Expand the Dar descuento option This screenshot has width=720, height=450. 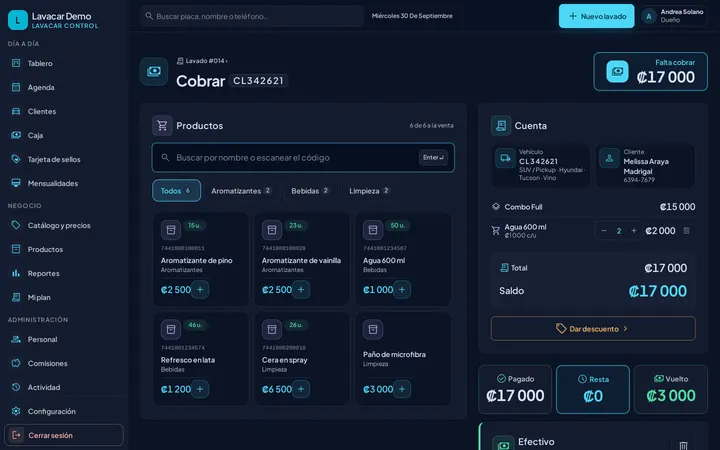pyautogui.click(x=593, y=328)
